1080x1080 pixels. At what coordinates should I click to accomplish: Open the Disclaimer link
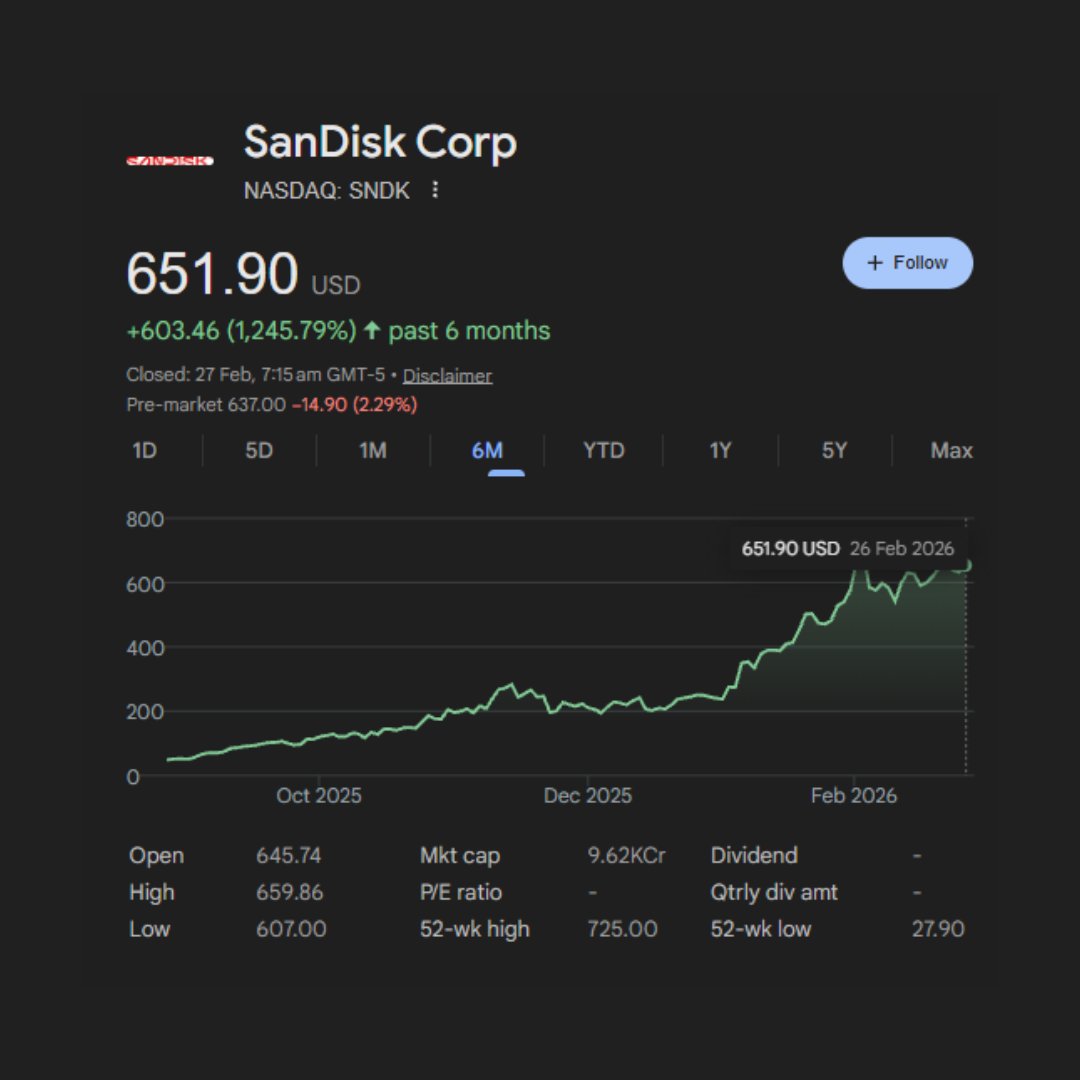tap(447, 376)
